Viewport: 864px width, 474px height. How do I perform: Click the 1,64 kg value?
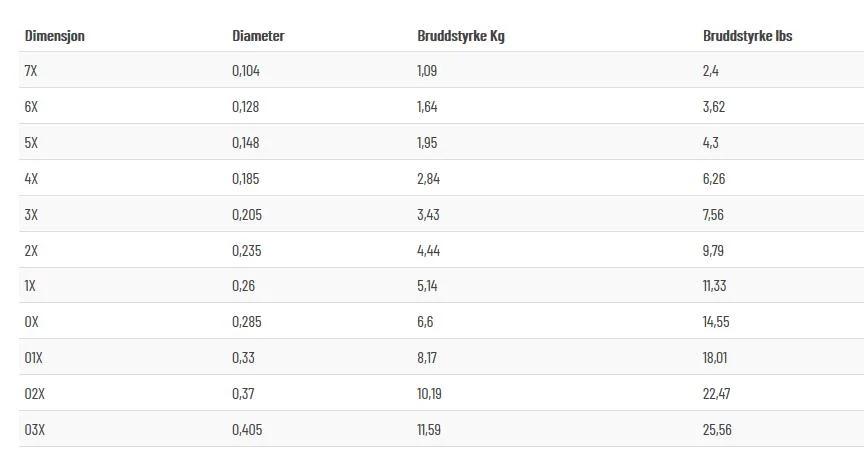tap(427, 106)
